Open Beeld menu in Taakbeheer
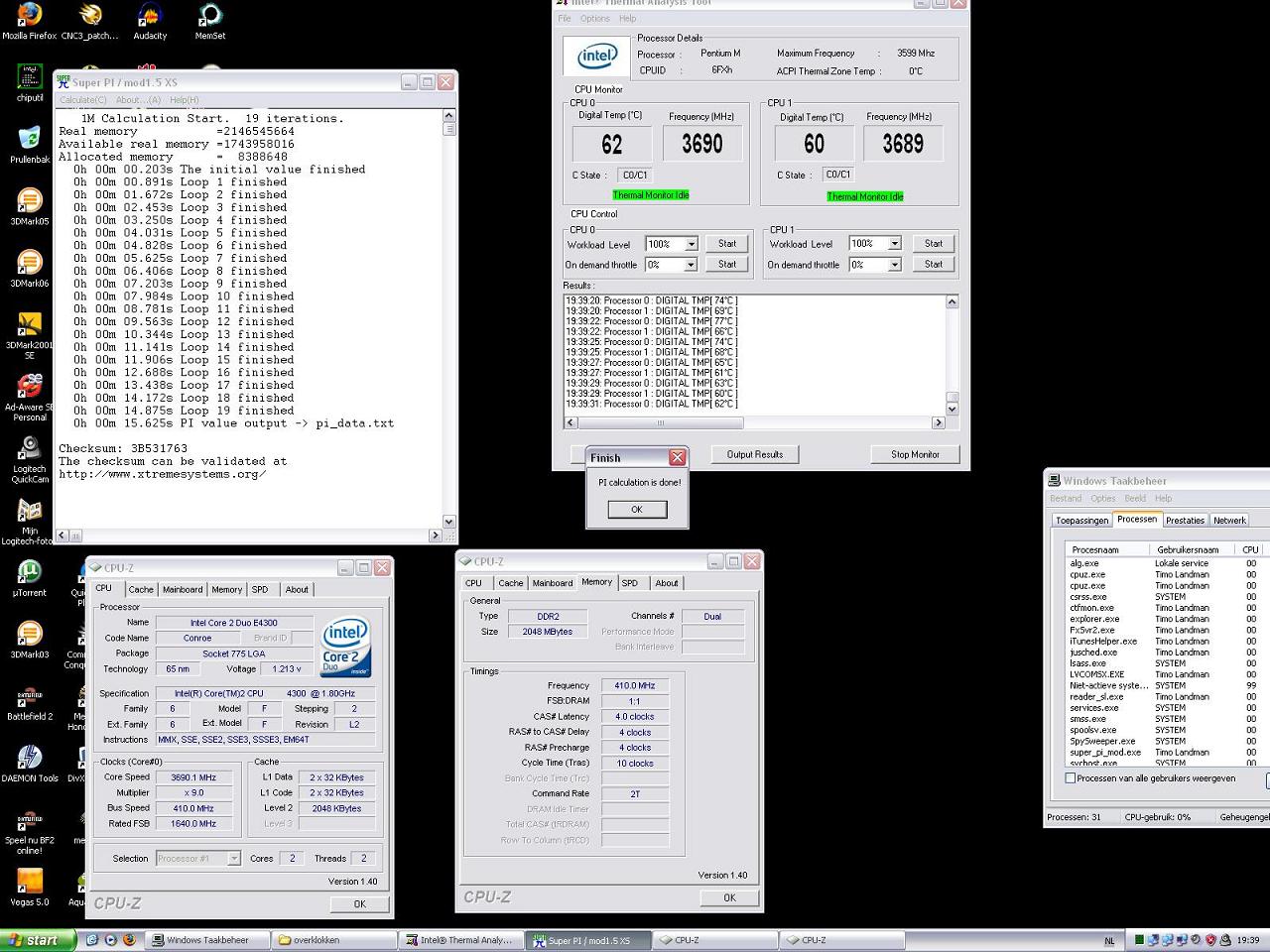 [1135, 498]
